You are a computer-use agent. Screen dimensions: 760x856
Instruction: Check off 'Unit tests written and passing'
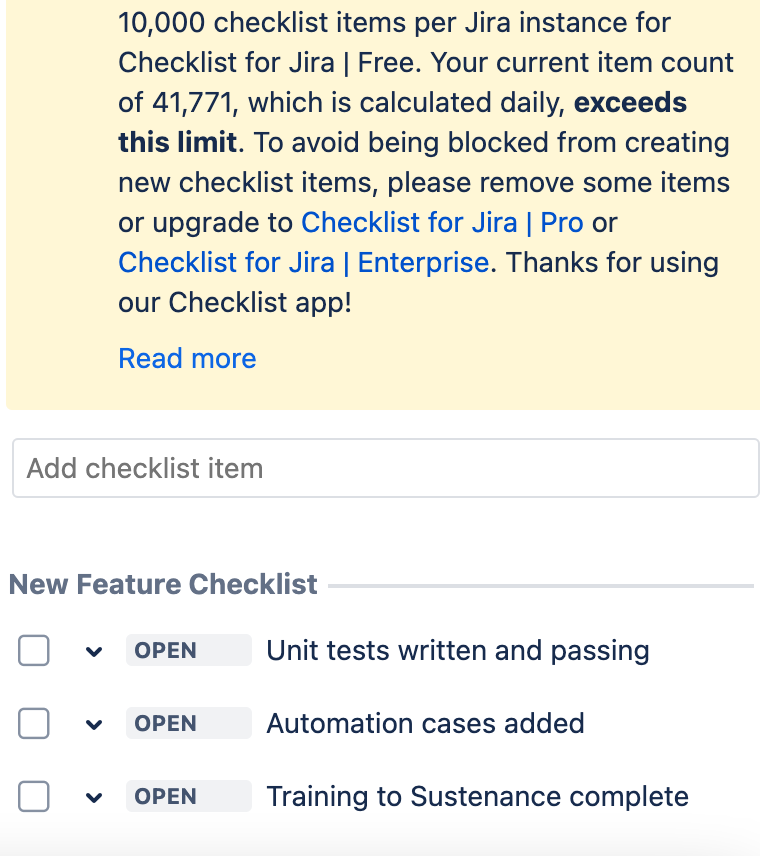[x=33, y=650]
